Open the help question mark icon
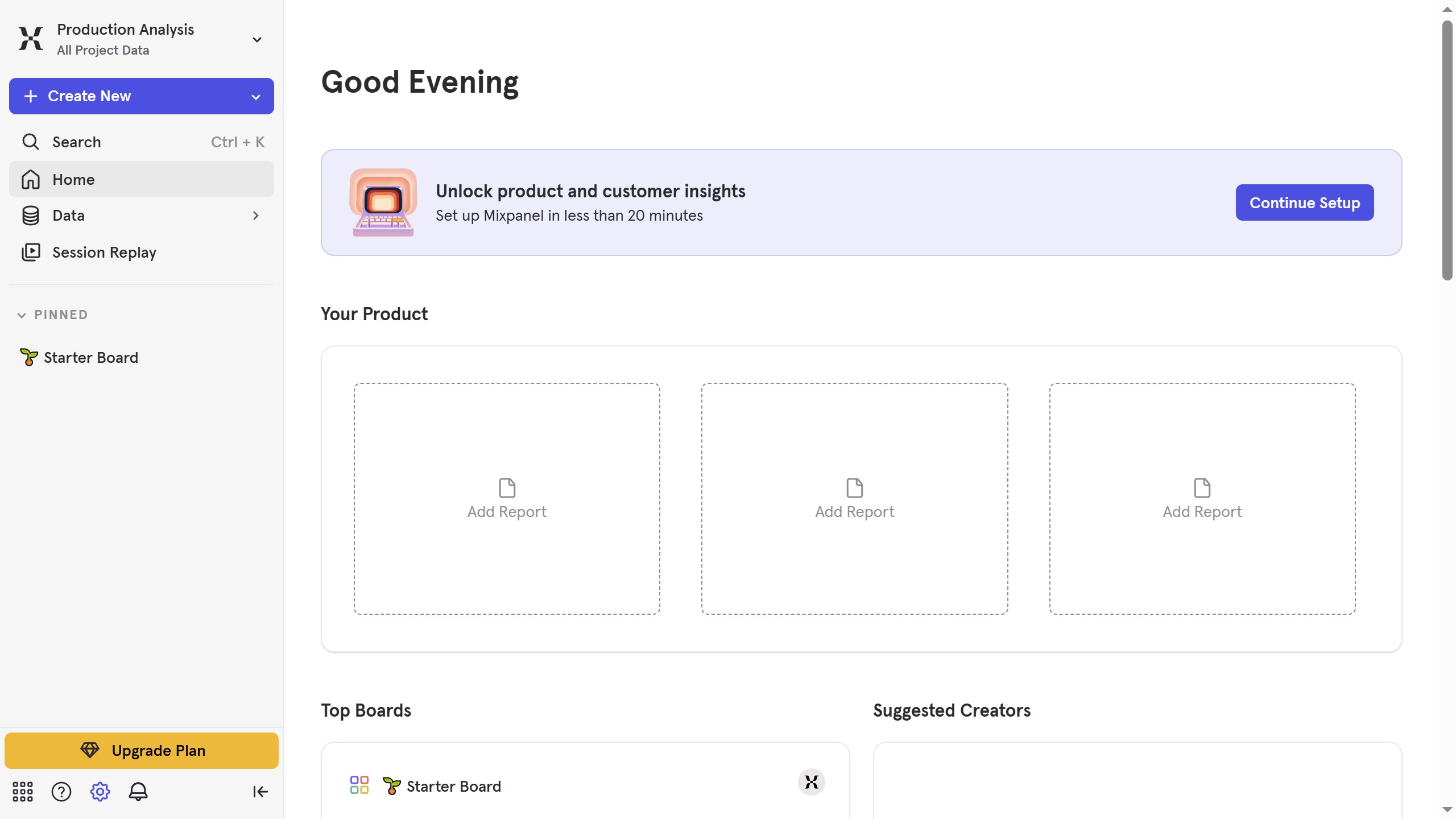Viewport: 1456px width, 819px height. click(x=61, y=791)
